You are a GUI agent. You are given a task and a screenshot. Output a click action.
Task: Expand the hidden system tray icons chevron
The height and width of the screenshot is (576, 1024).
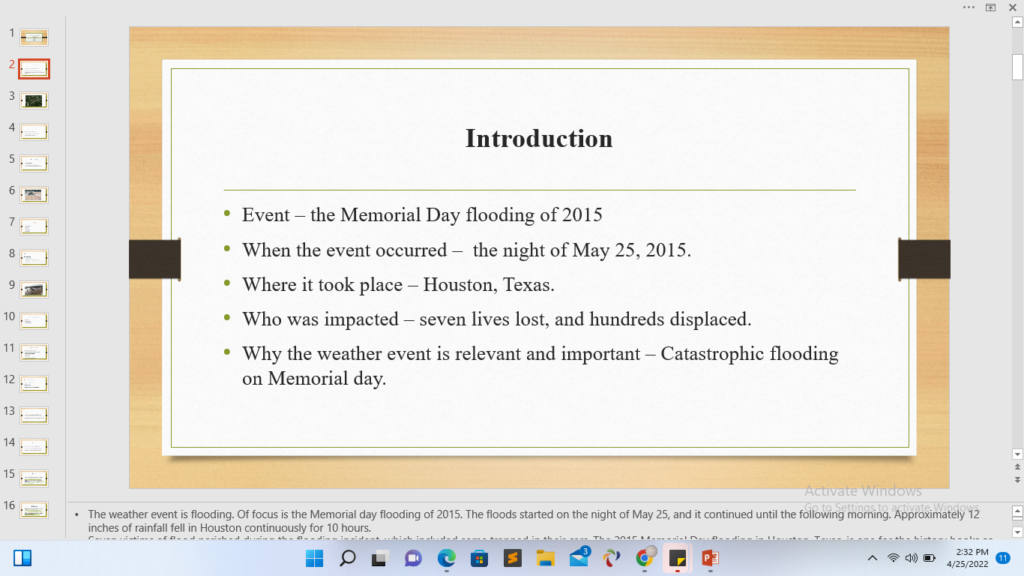point(871,558)
